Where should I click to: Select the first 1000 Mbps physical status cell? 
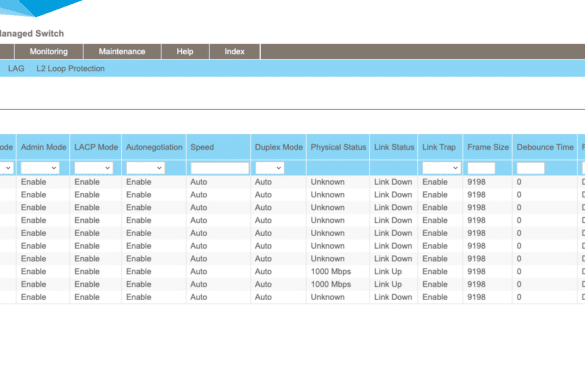pyautogui.click(x=331, y=271)
